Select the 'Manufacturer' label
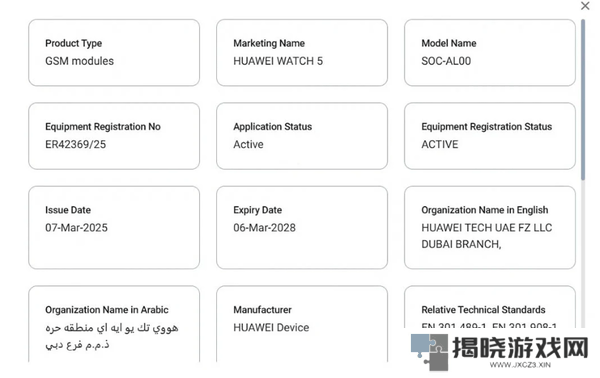This screenshot has width=600, height=378. pyautogui.click(x=262, y=310)
